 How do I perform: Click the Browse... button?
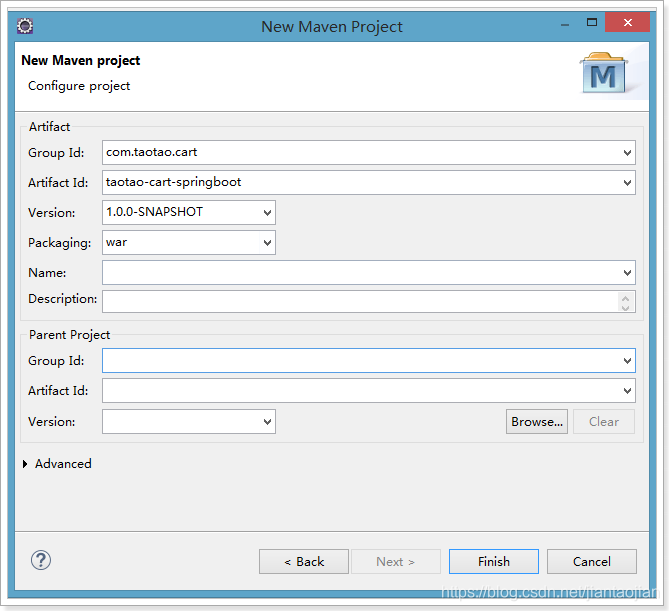[537, 422]
